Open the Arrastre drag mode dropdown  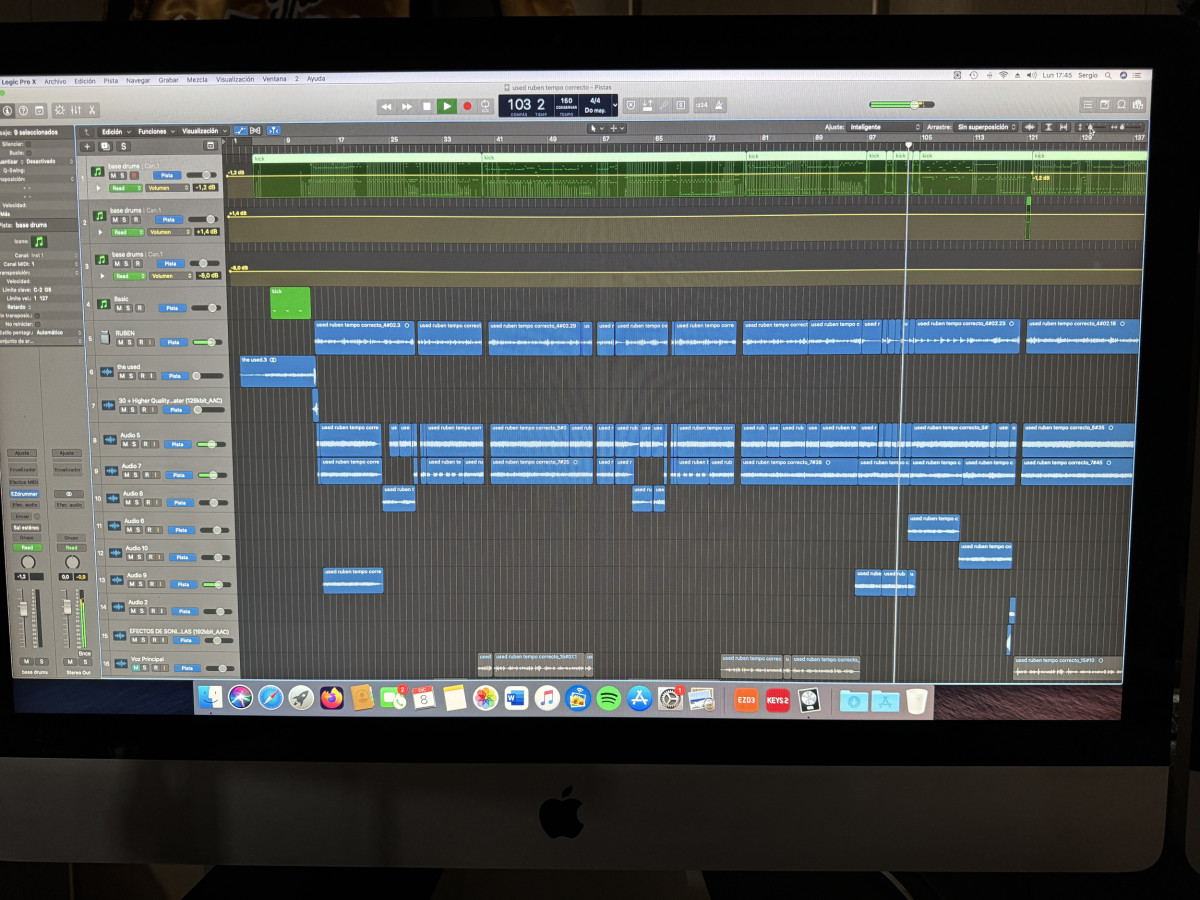click(x=985, y=127)
